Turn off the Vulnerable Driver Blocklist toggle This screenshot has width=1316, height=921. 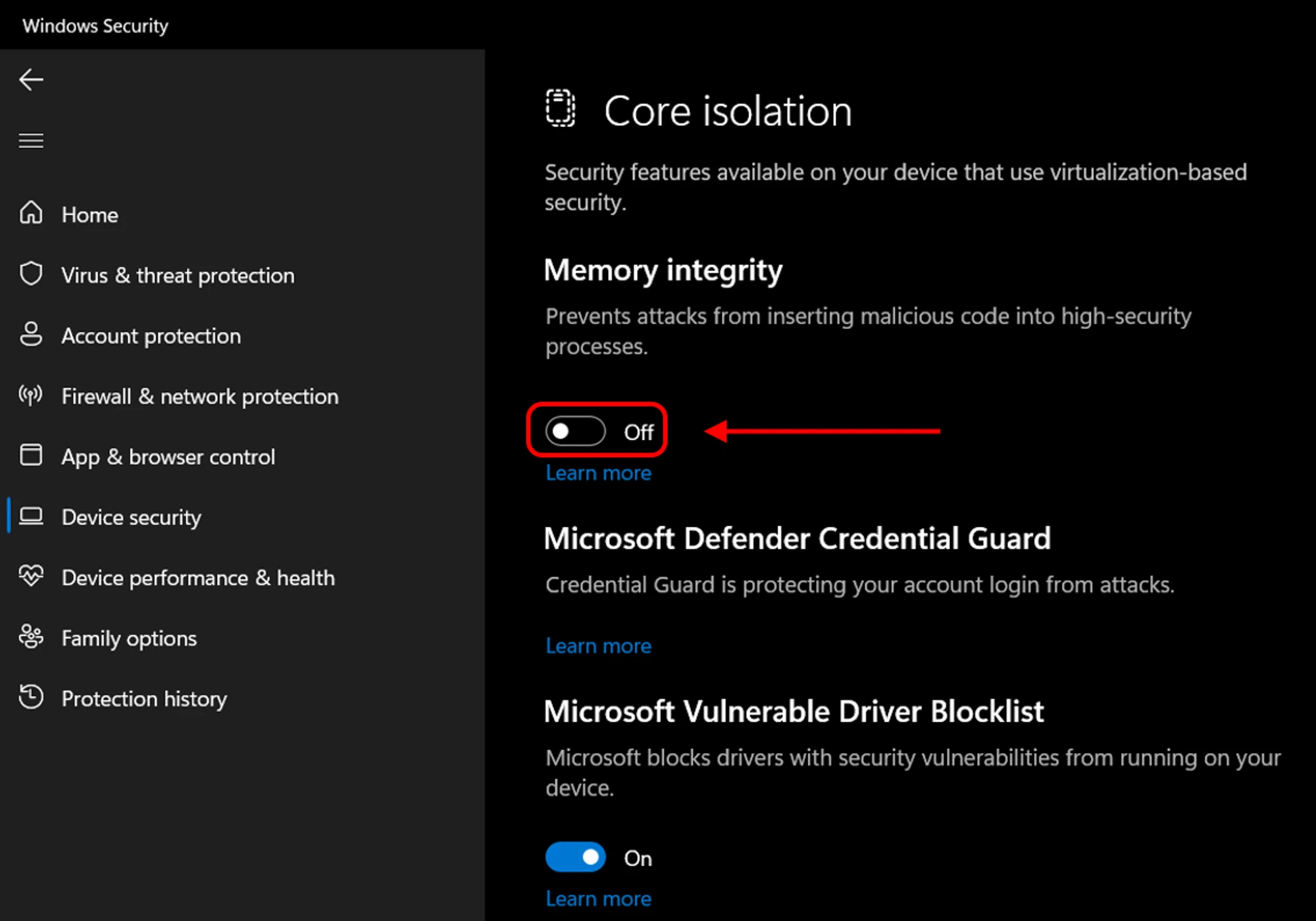point(575,857)
